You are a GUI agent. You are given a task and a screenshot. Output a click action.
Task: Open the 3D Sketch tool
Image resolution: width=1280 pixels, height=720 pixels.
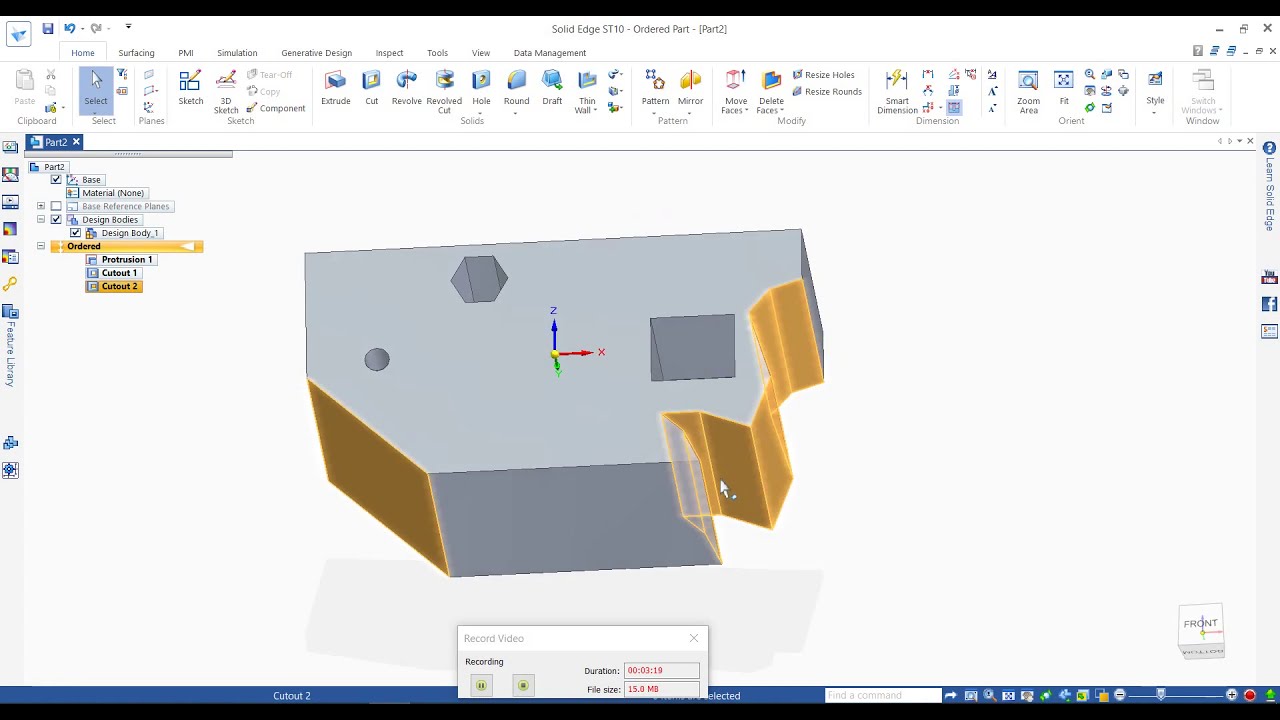pyautogui.click(x=226, y=92)
